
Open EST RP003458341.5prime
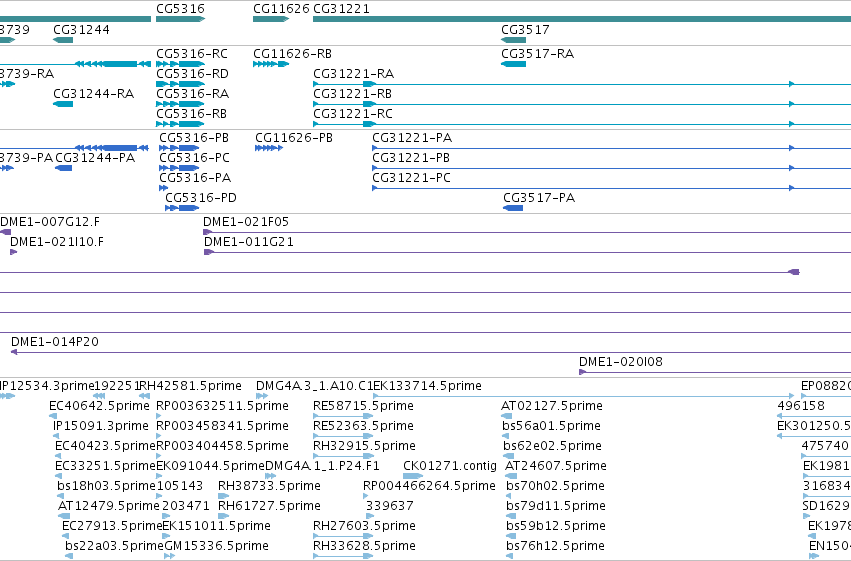(x=223, y=425)
